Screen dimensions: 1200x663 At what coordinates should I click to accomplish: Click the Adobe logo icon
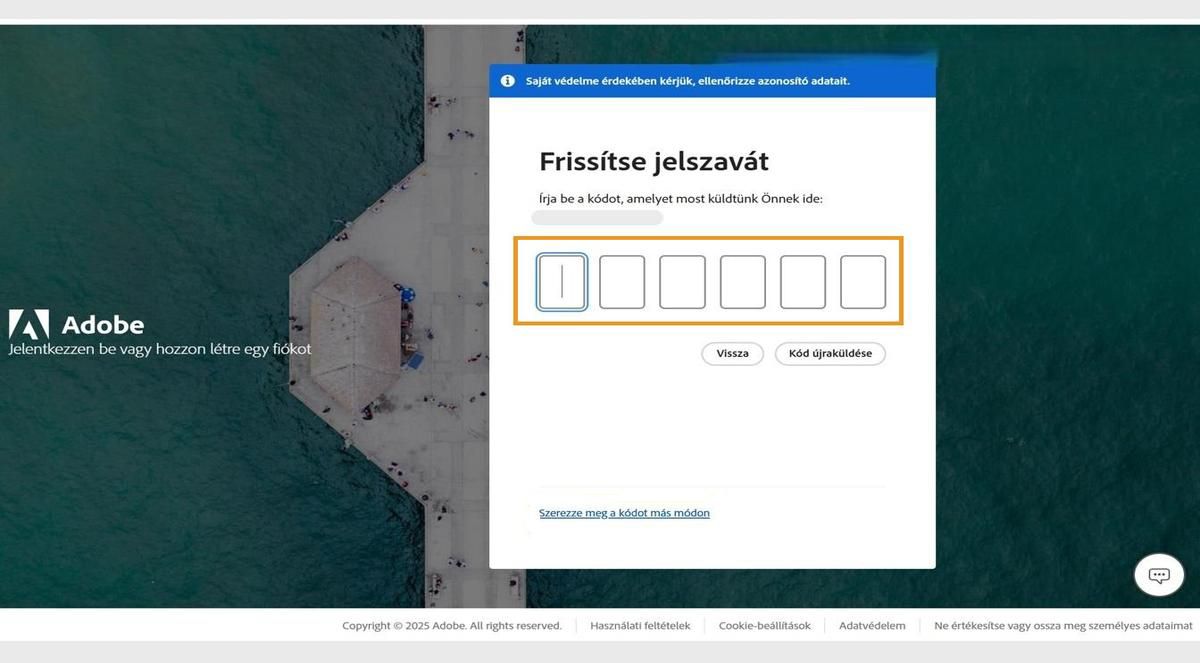(31, 324)
